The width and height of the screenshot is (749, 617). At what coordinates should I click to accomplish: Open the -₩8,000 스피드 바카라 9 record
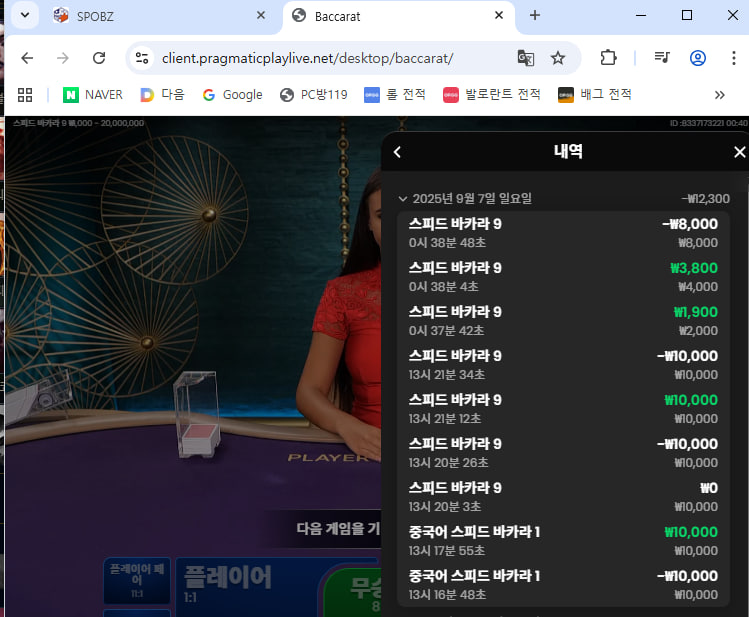(x=563, y=232)
